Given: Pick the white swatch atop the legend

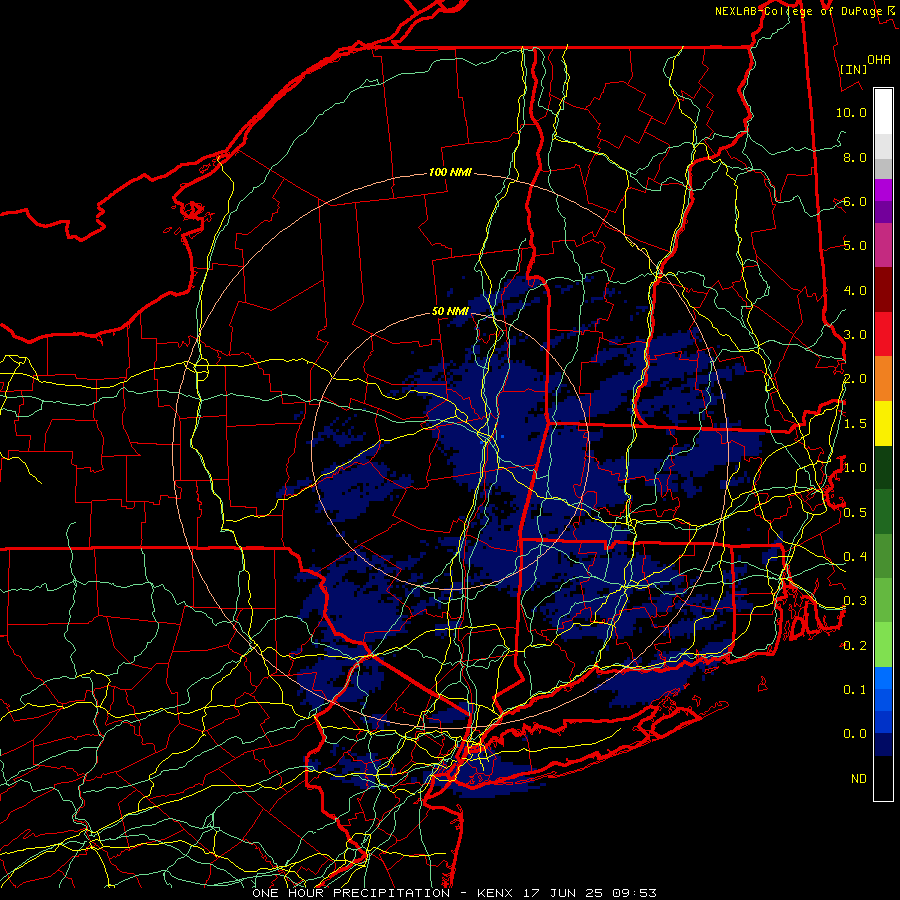Looking at the screenshot, I should tap(883, 112).
